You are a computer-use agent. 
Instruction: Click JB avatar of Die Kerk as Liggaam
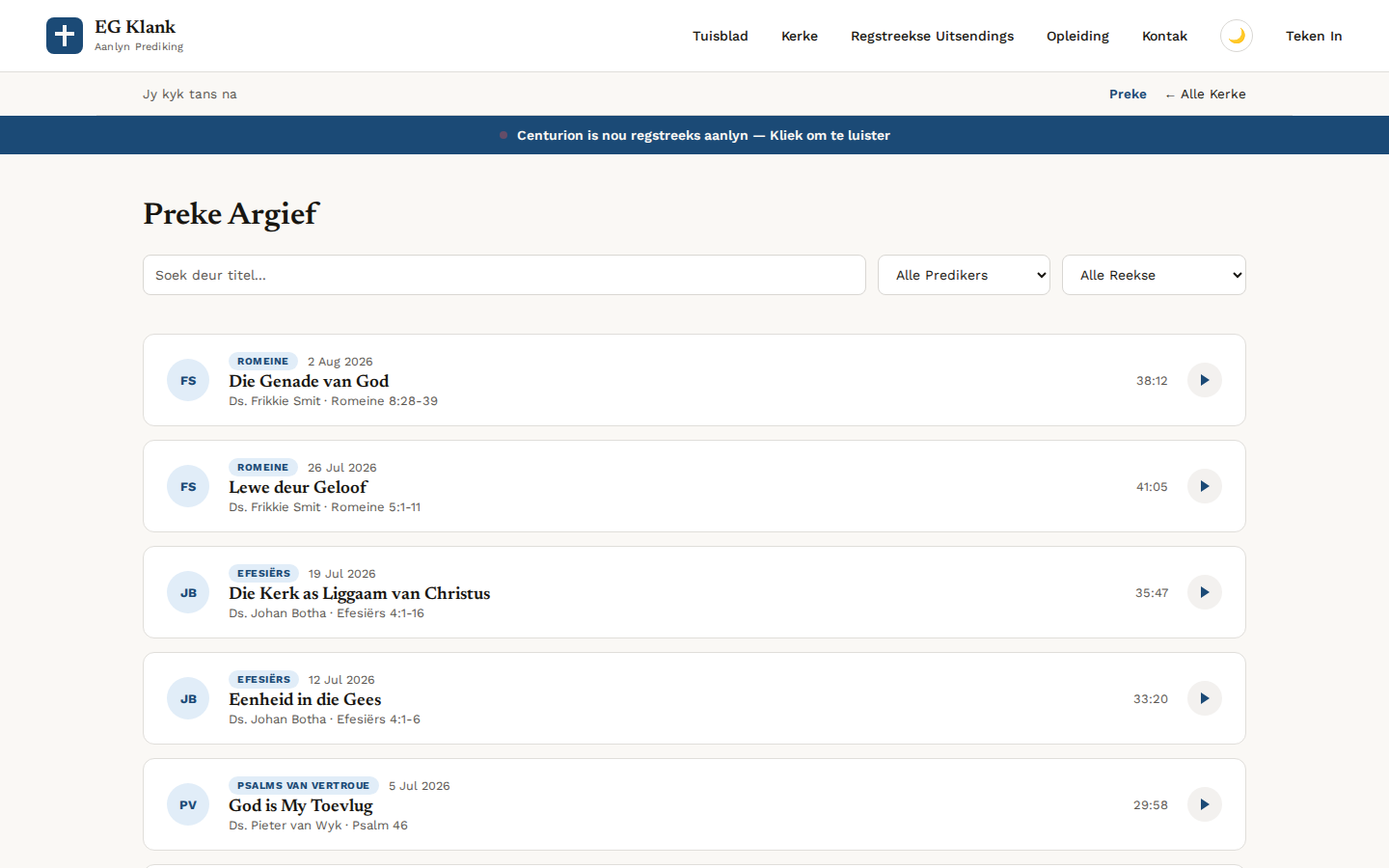pos(188,592)
